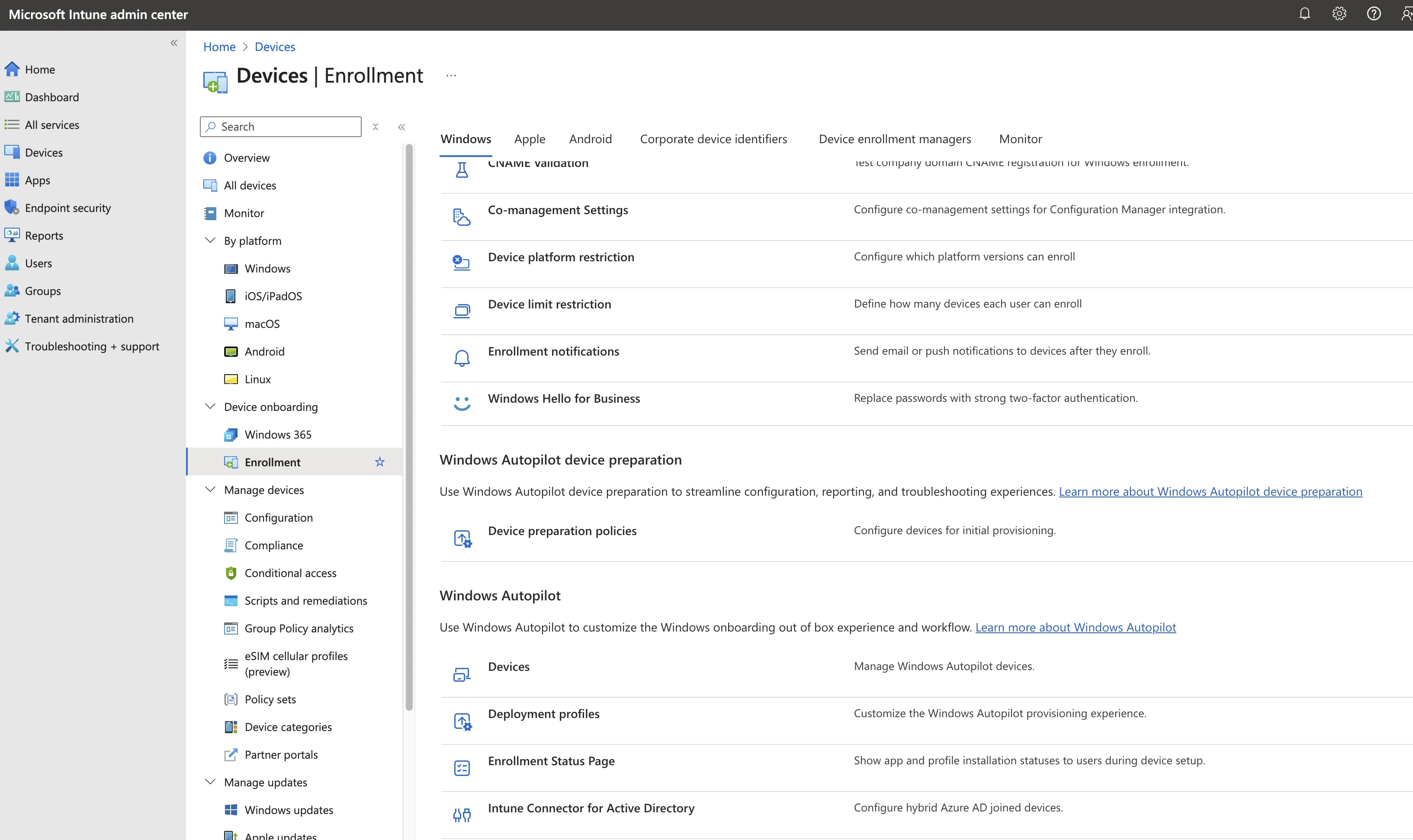Toggle favorite star next to Enrollment
This screenshot has width=1413, height=840.
[x=380, y=462]
